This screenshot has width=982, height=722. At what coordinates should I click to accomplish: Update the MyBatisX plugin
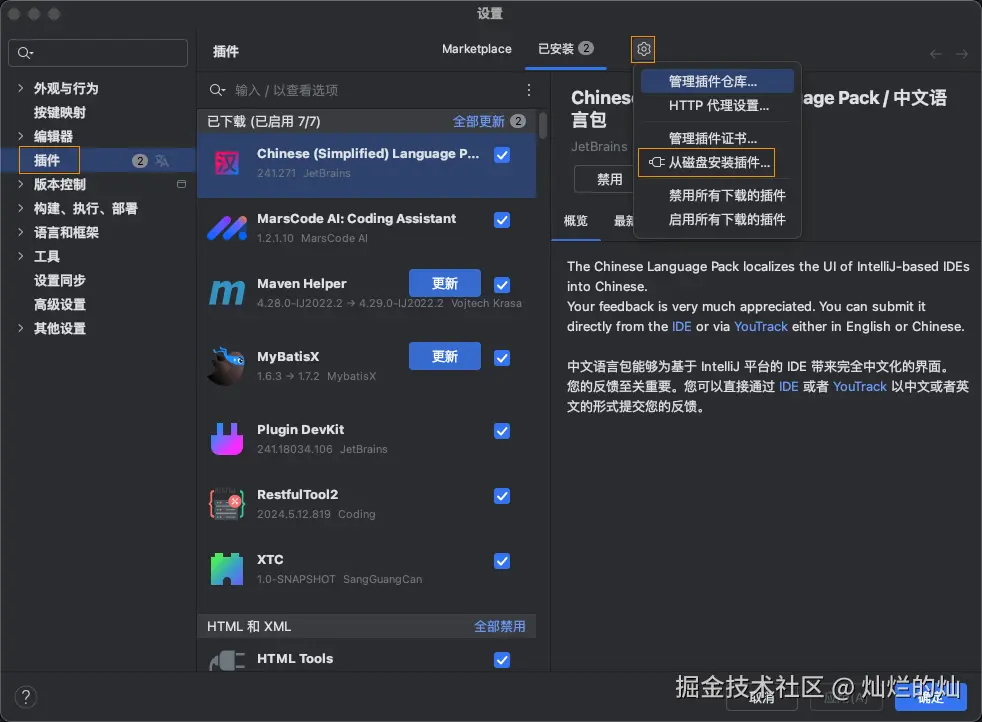445,356
